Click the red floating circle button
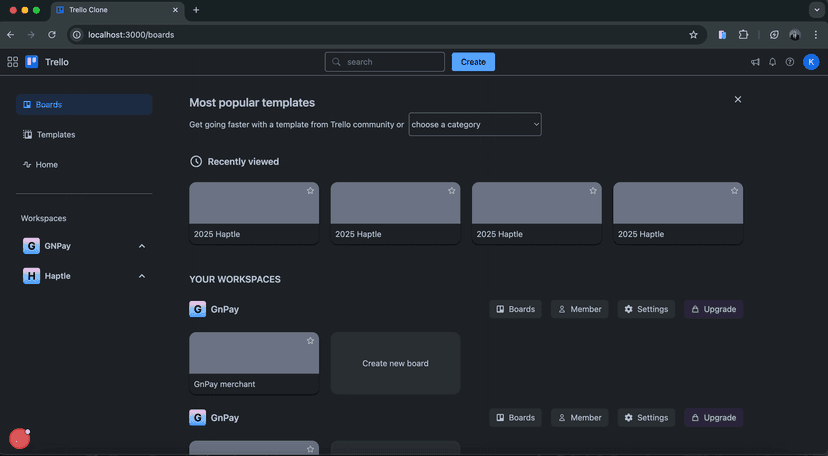 click(x=20, y=439)
